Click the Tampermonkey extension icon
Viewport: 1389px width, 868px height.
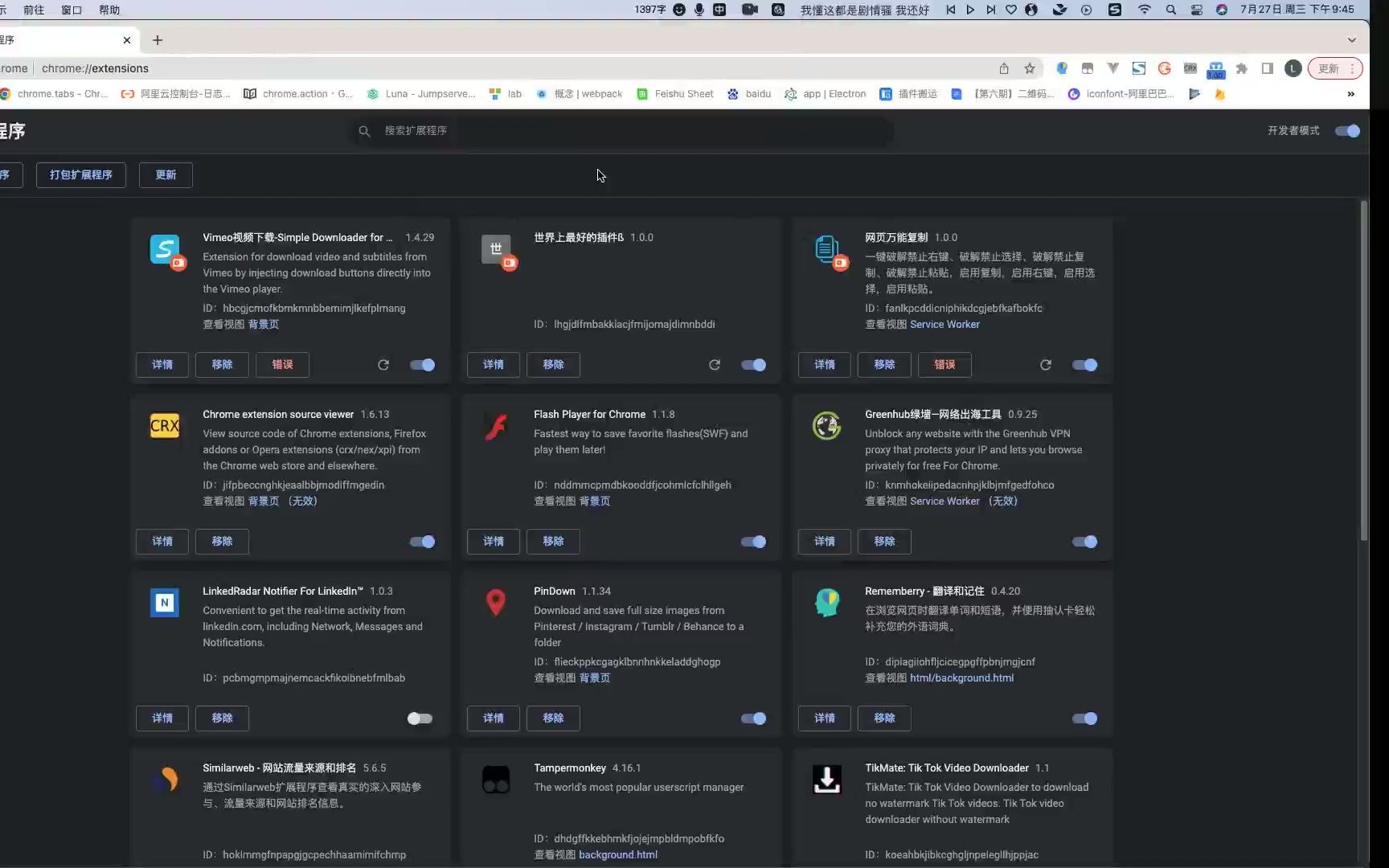(x=496, y=780)
